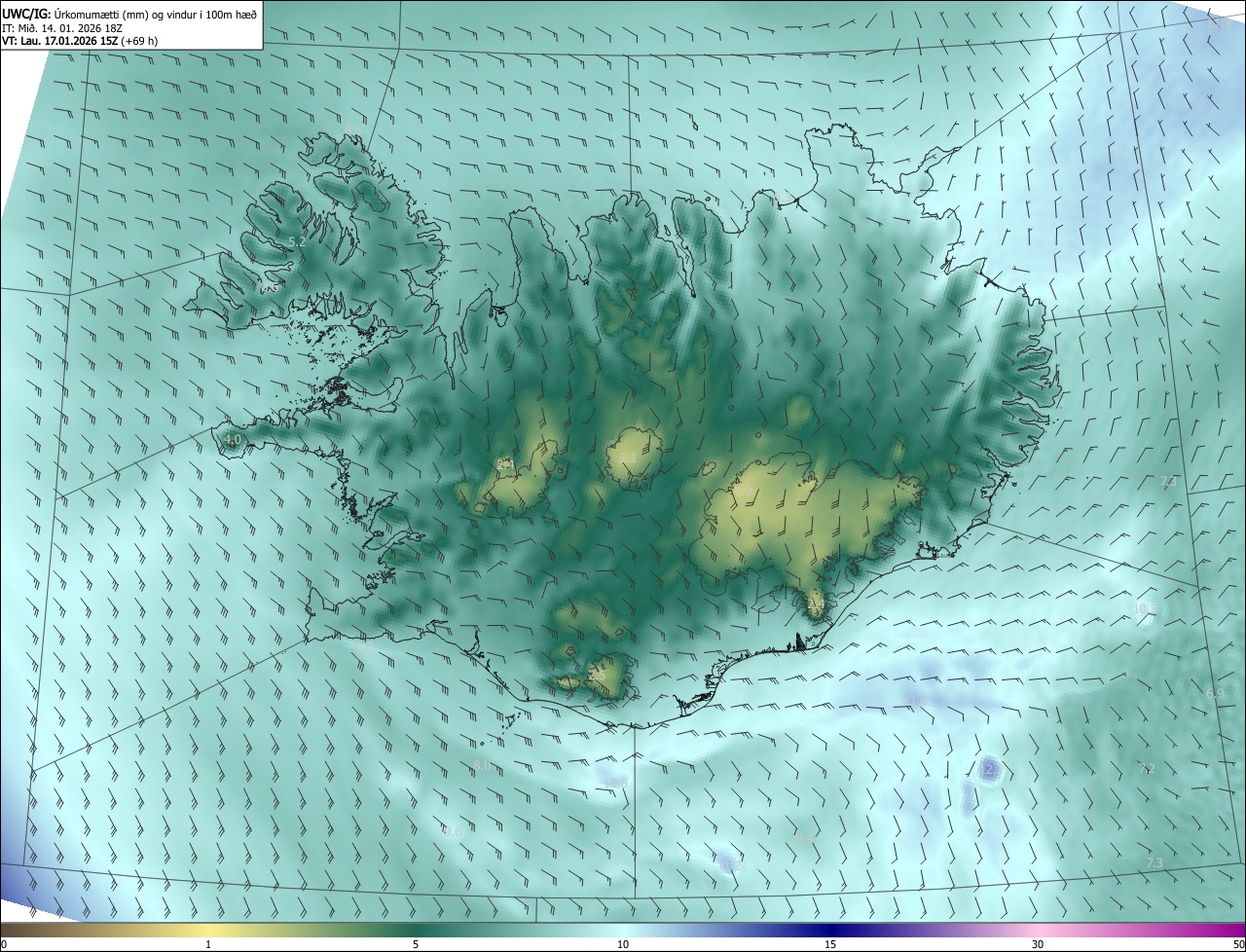Click the 2.5 value on the southern glacier

pyautogui.click(x=598, y=675)
